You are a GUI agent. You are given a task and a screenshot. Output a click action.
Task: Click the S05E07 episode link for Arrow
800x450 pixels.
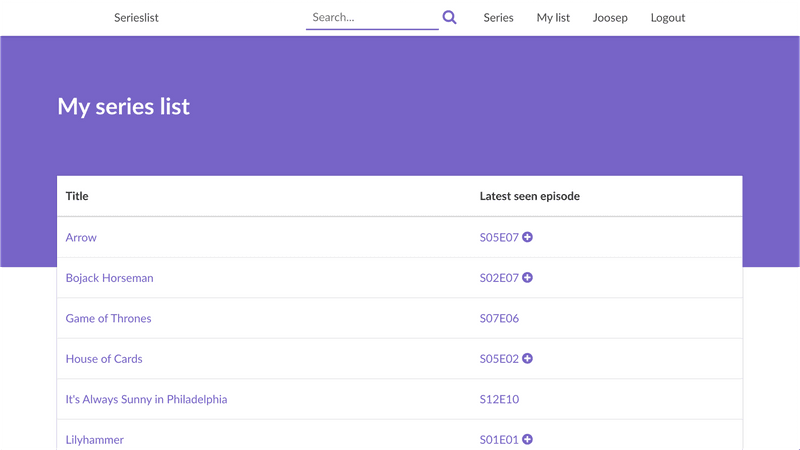point(499,237)
